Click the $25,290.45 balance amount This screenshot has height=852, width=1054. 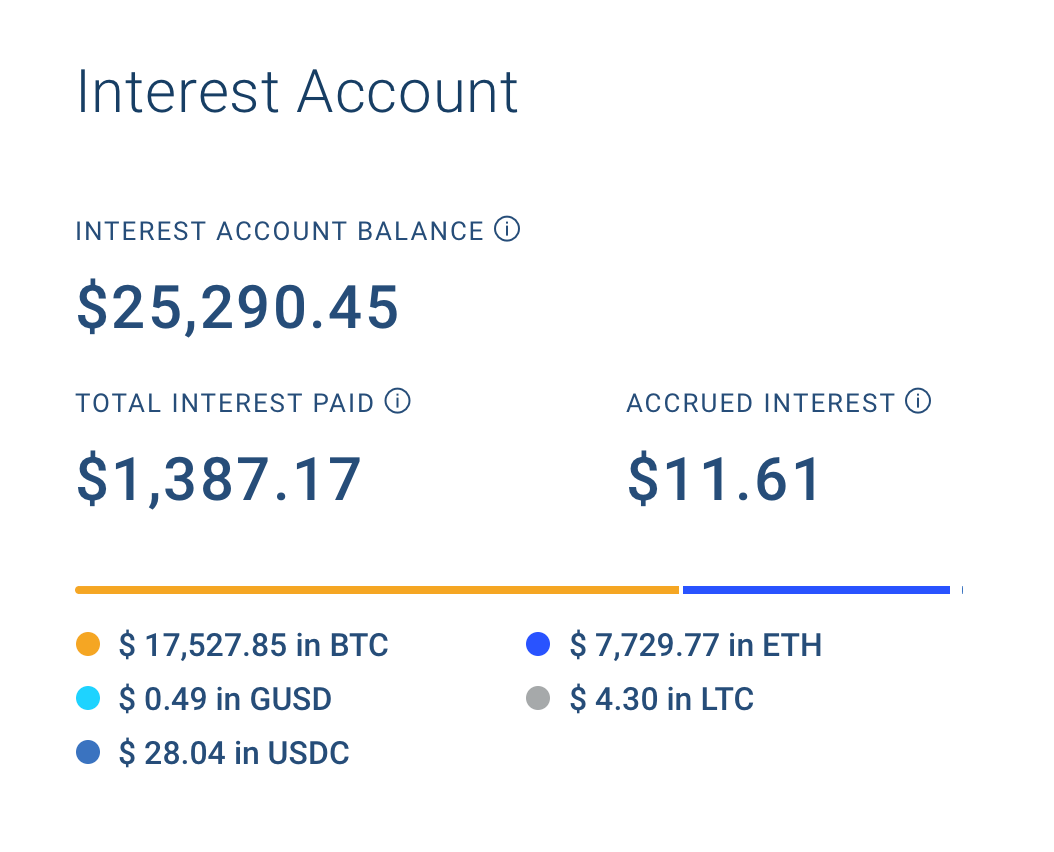pyautogui.click(x=238, y=308)
